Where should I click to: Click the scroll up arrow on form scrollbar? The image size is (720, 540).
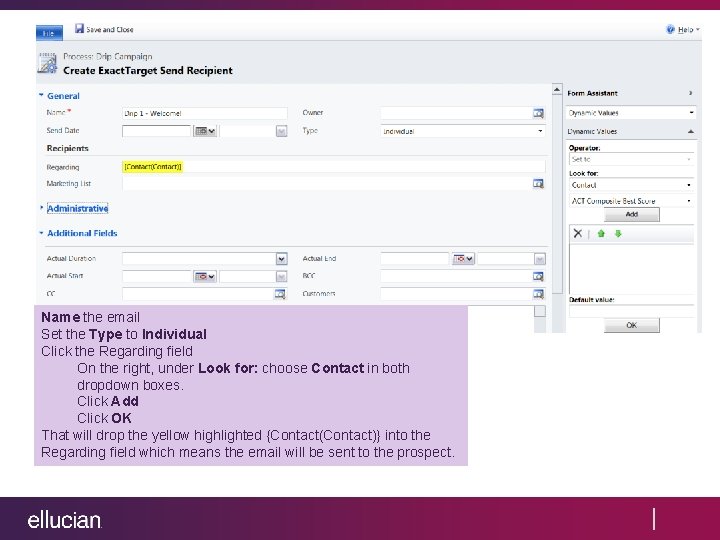tap(557, 89)
